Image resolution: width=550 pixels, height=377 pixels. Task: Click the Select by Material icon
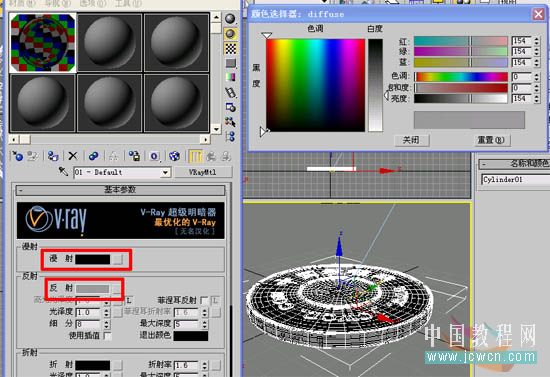coord(230,122)
